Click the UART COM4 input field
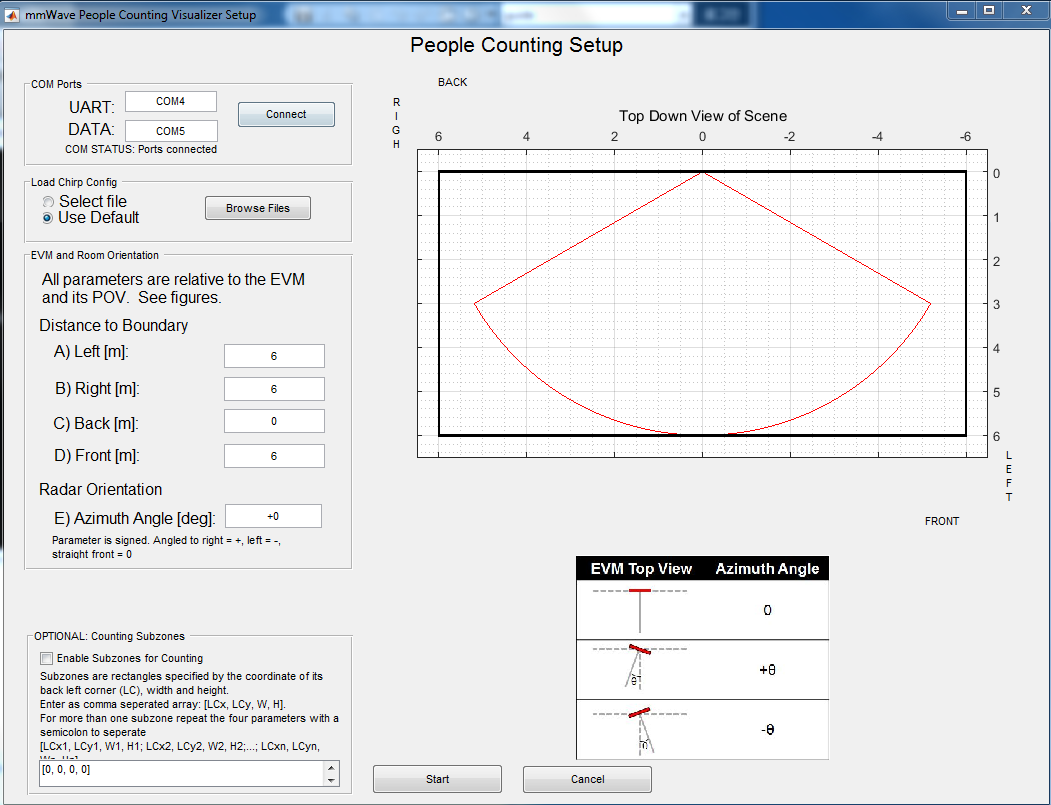This screenshot has height=805, width=1051. coord(171,101)
